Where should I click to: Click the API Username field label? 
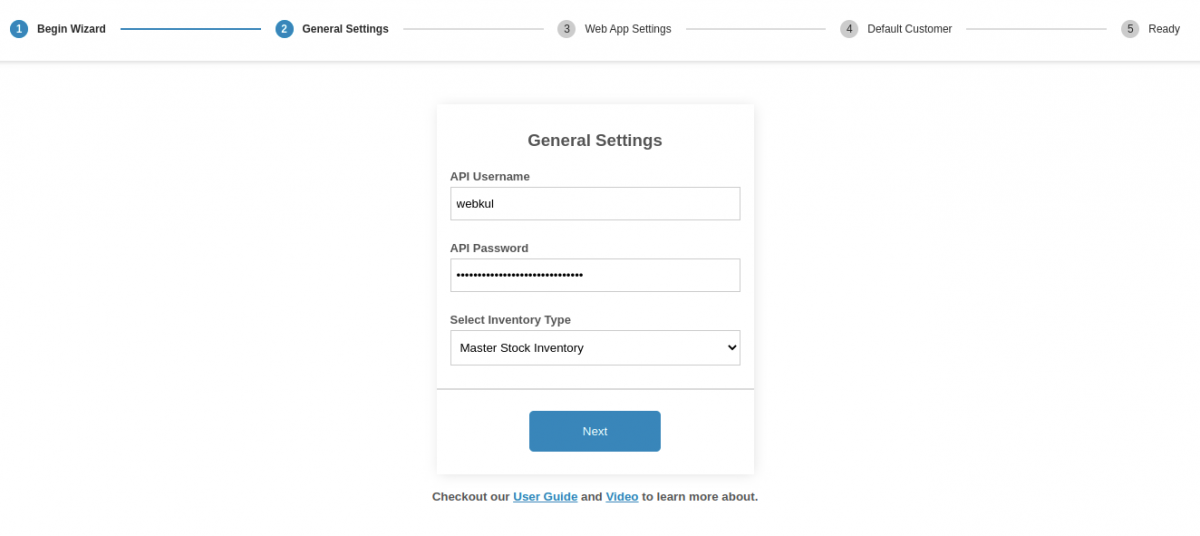click(490, 177)
